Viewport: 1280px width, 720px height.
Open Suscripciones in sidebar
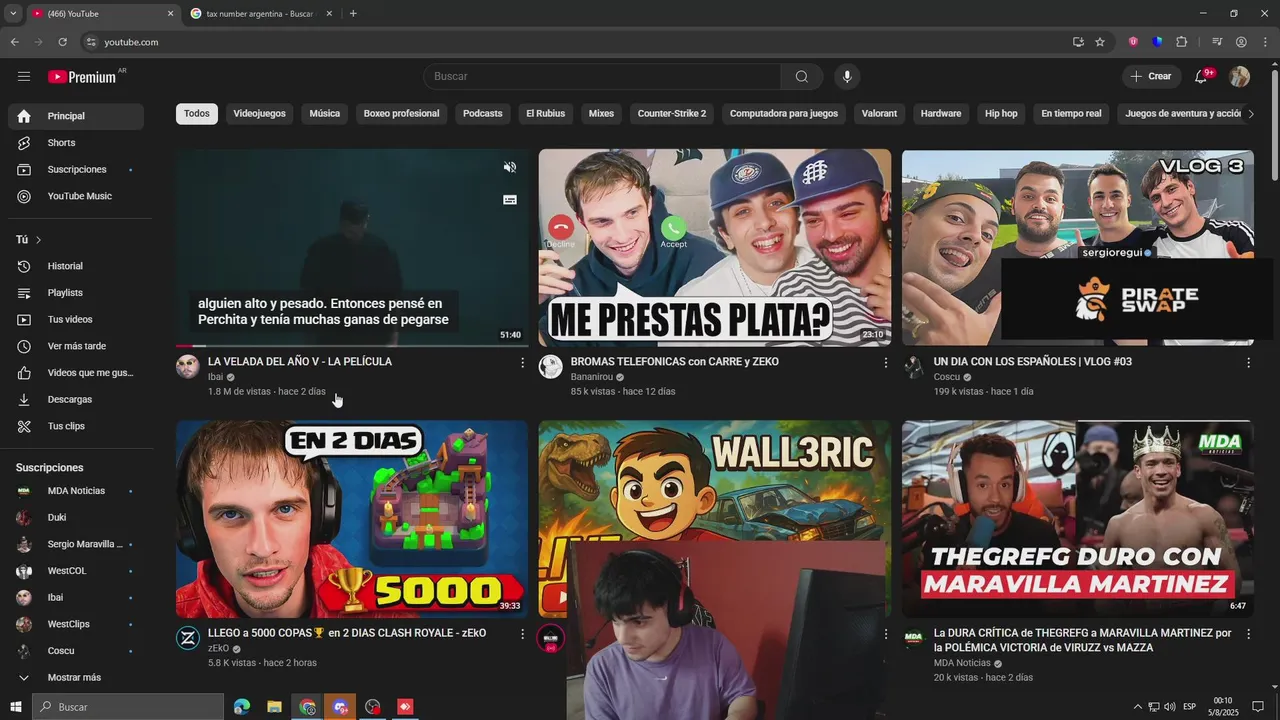(76, 169)
